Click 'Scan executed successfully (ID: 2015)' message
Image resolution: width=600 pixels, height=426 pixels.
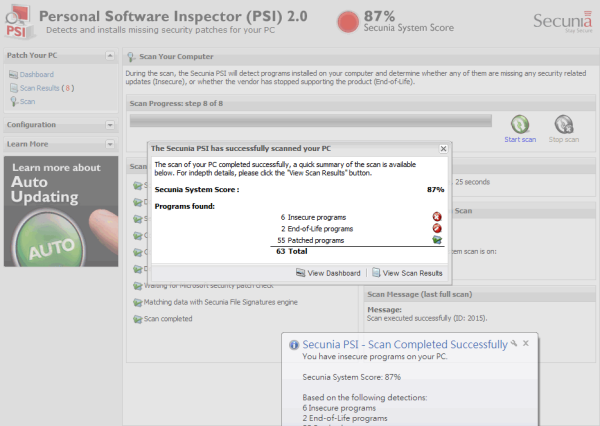(427, 318)
